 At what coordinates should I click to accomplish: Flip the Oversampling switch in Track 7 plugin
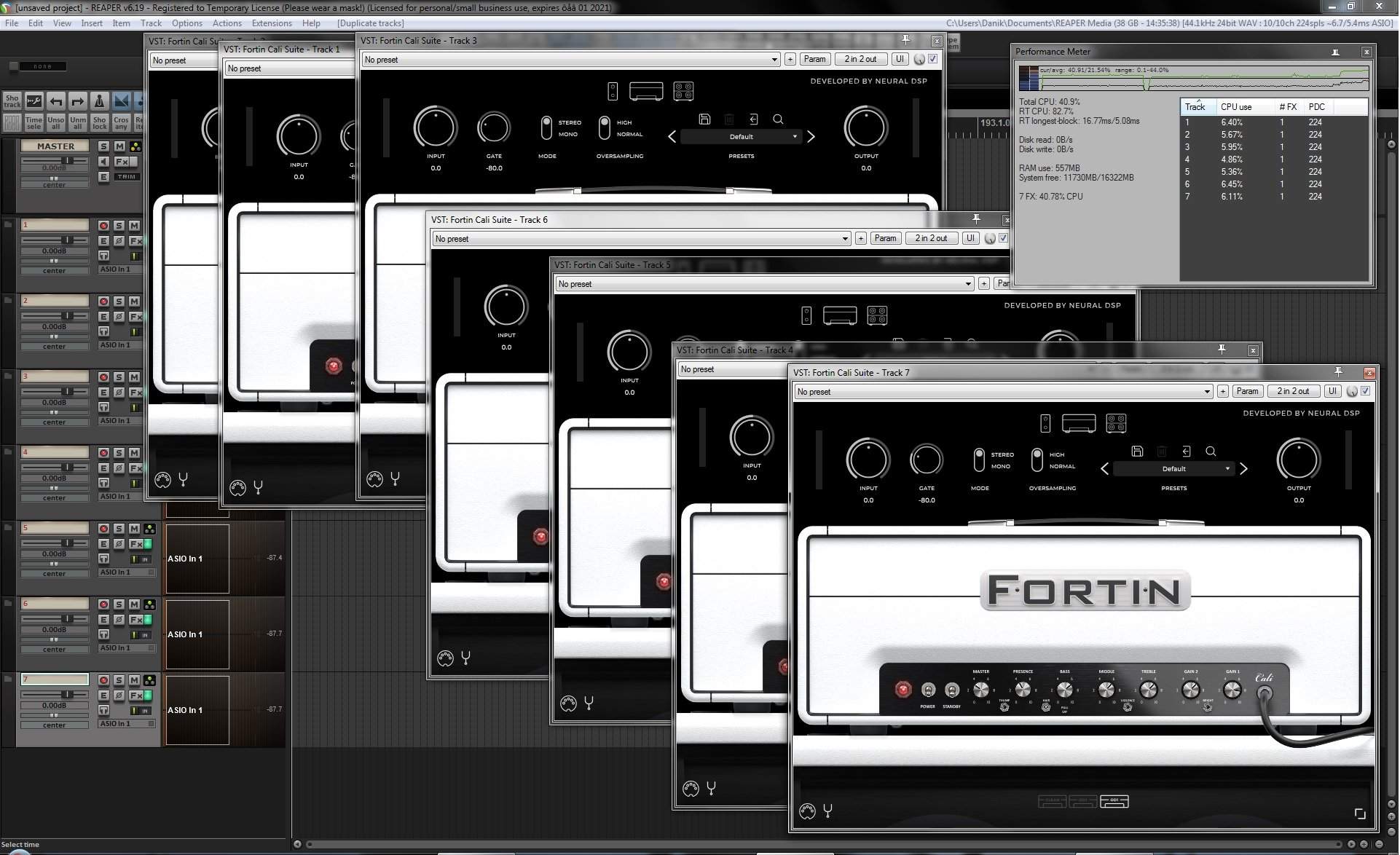(1037, 460)
